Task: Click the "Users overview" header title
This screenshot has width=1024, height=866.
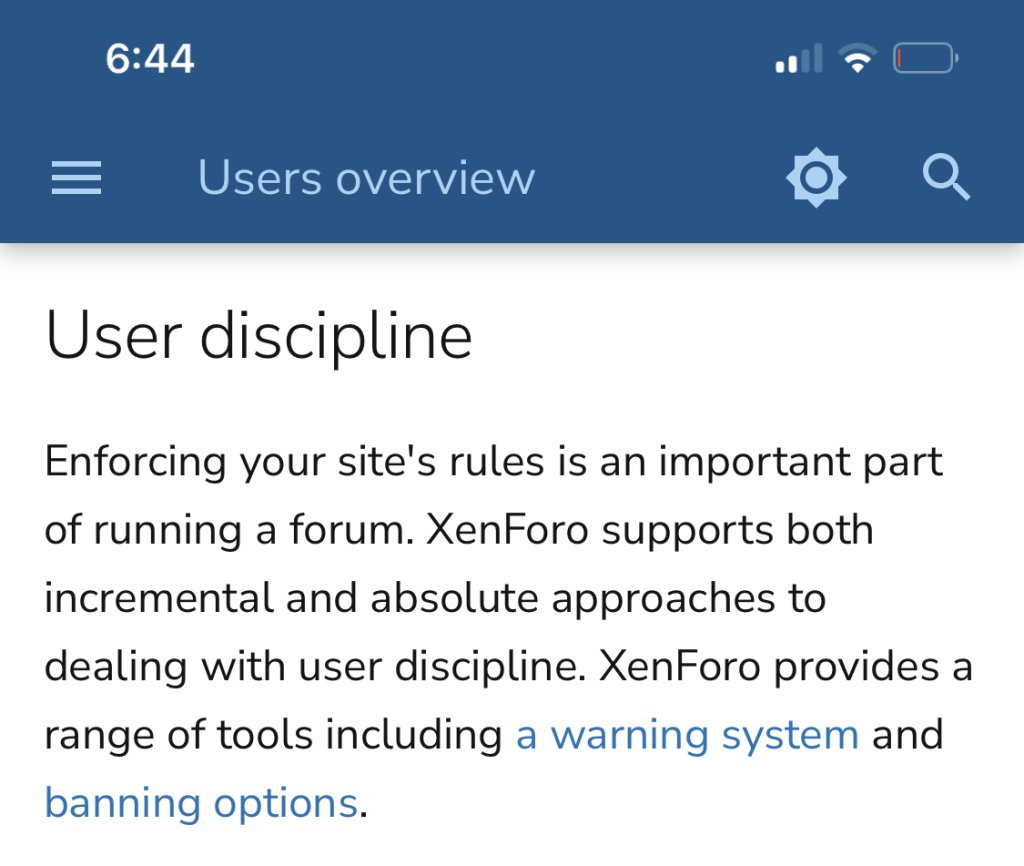Action: coord(366,179)
